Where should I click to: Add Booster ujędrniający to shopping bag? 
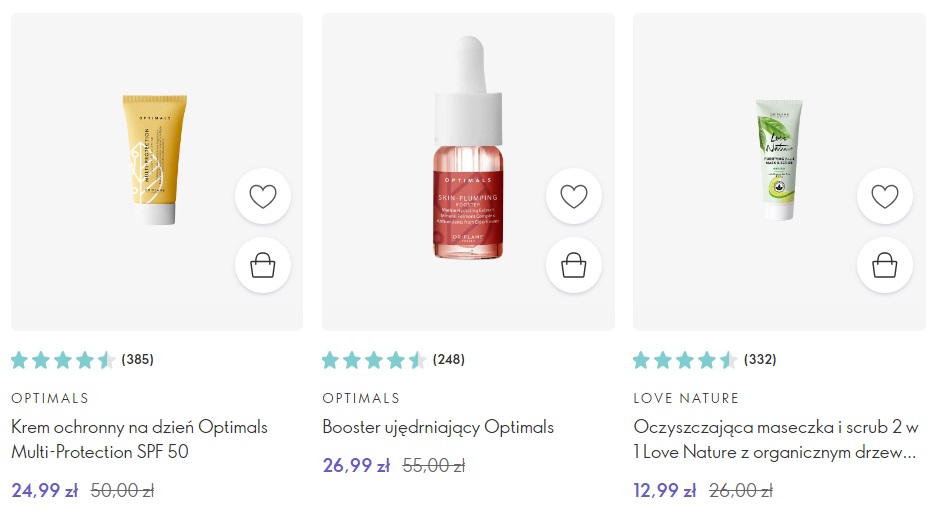pos(574,265)
